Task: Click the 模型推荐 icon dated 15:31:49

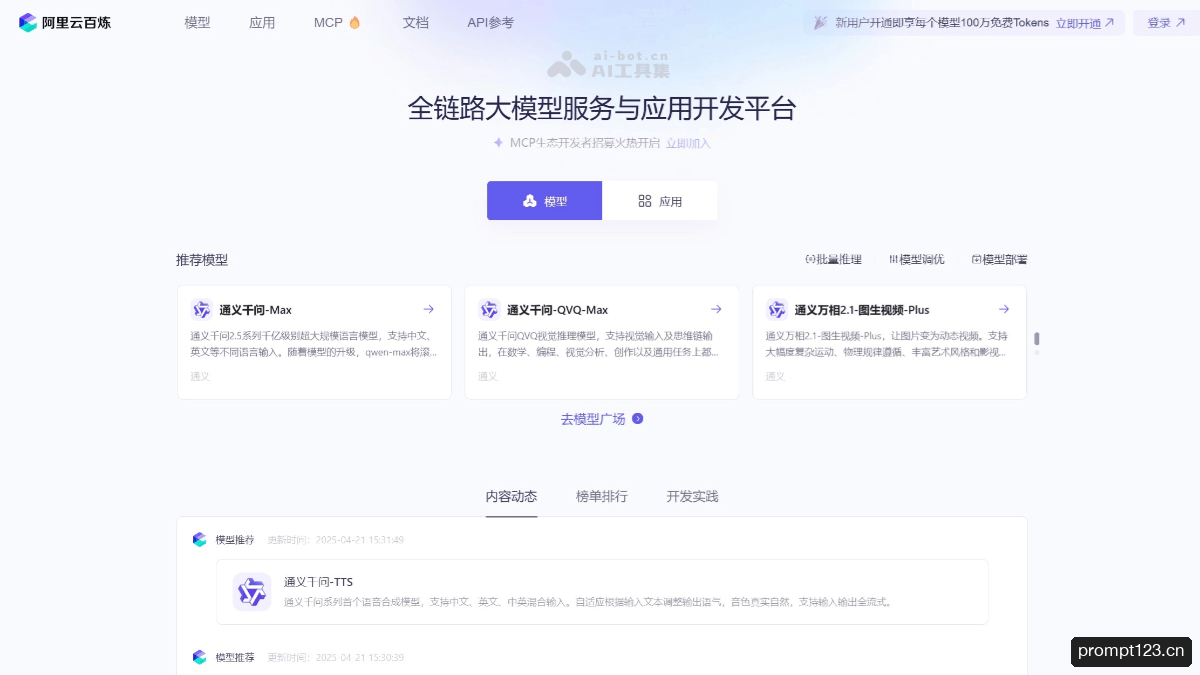Action: click(x=199, y=540)
